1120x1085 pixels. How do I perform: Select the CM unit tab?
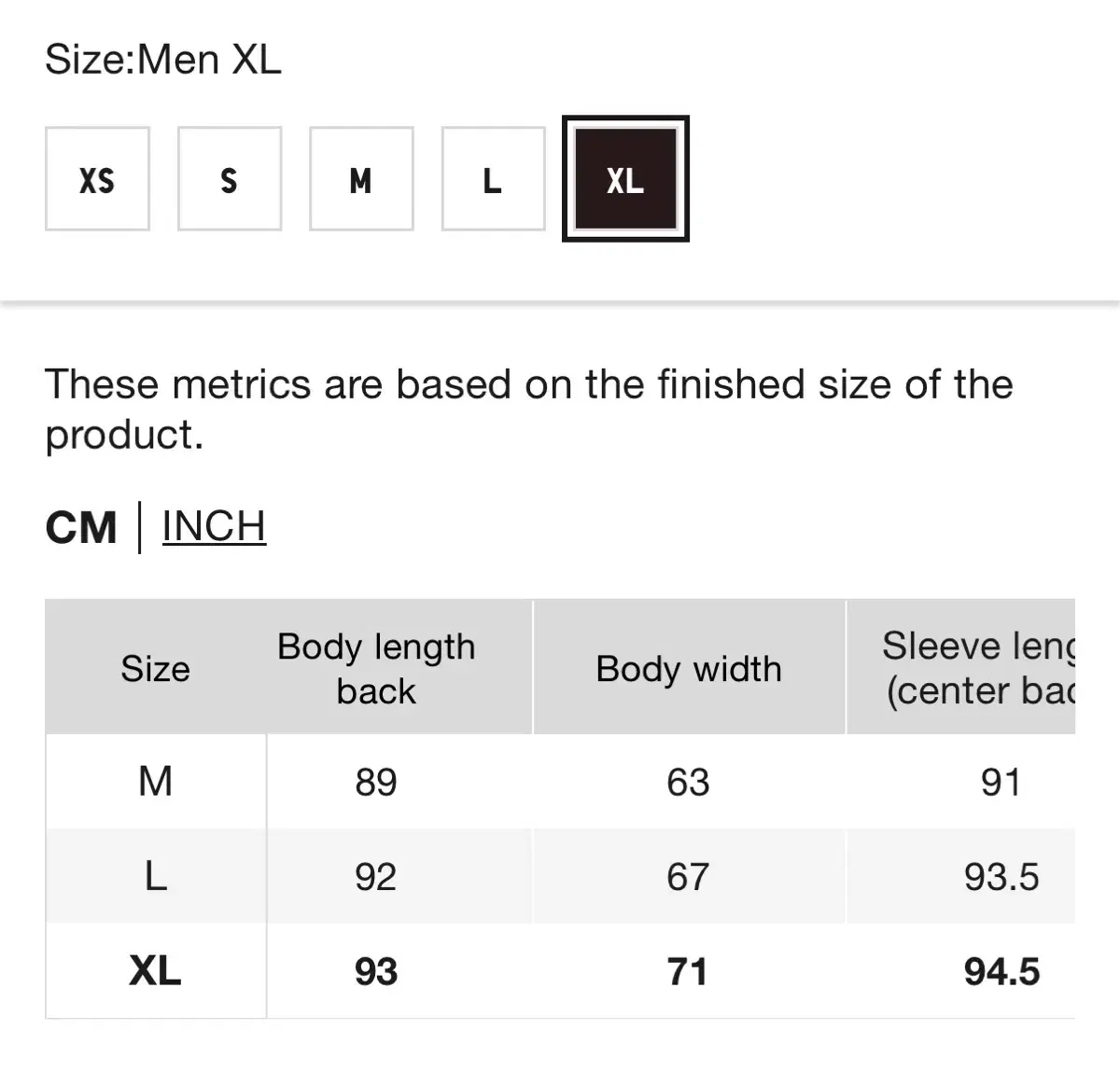tap(81, 528)
